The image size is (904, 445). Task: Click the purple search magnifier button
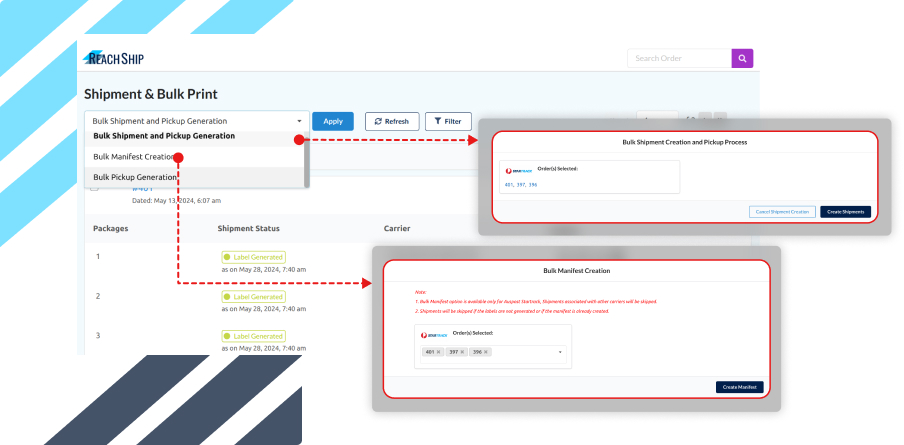click(x=742, y=58)
